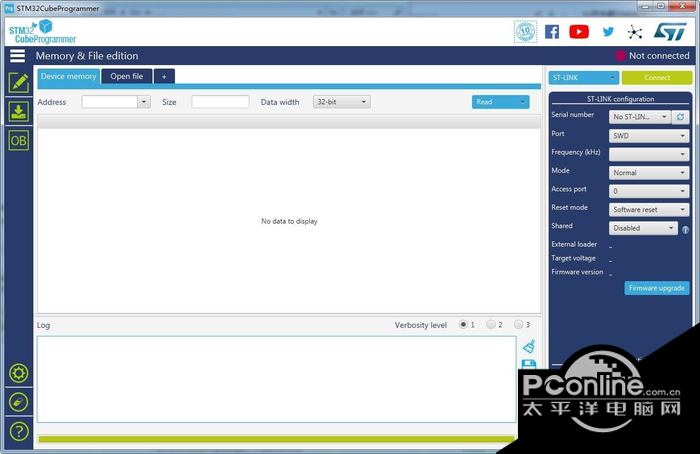Open the Reset mode Software reset dropdown
The height and width of the screenshot is (454, 700).
649,209
